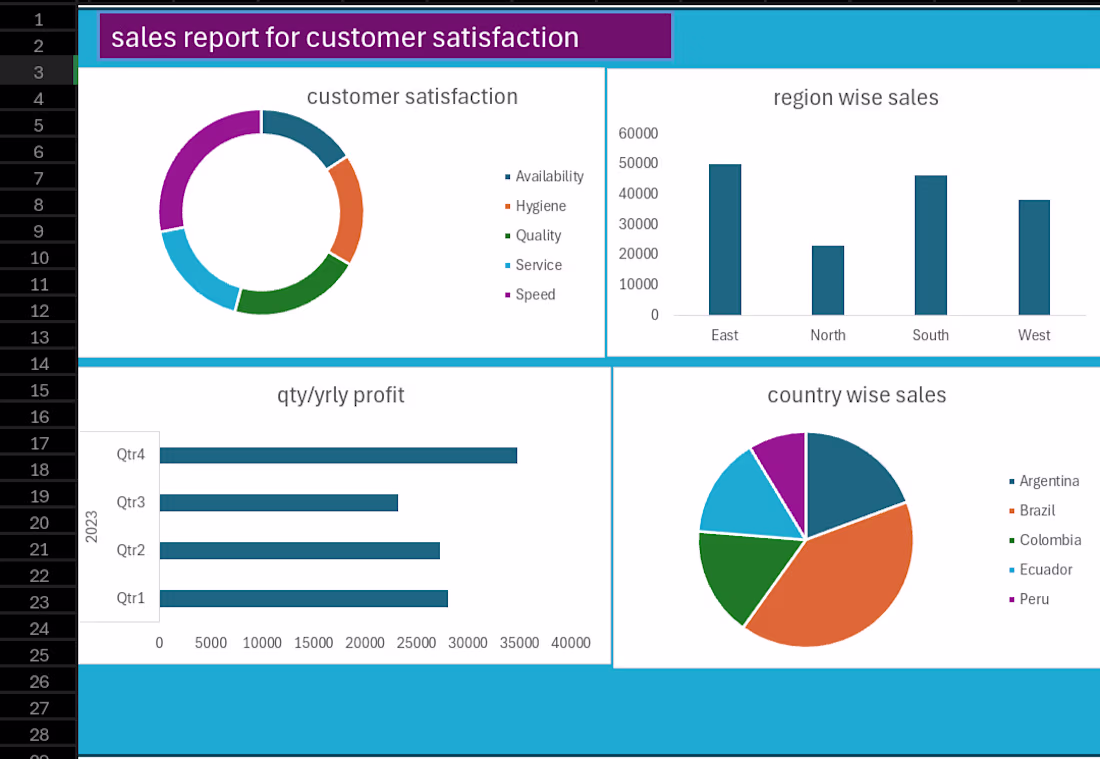Select row header 20

[x=38, y=523]
